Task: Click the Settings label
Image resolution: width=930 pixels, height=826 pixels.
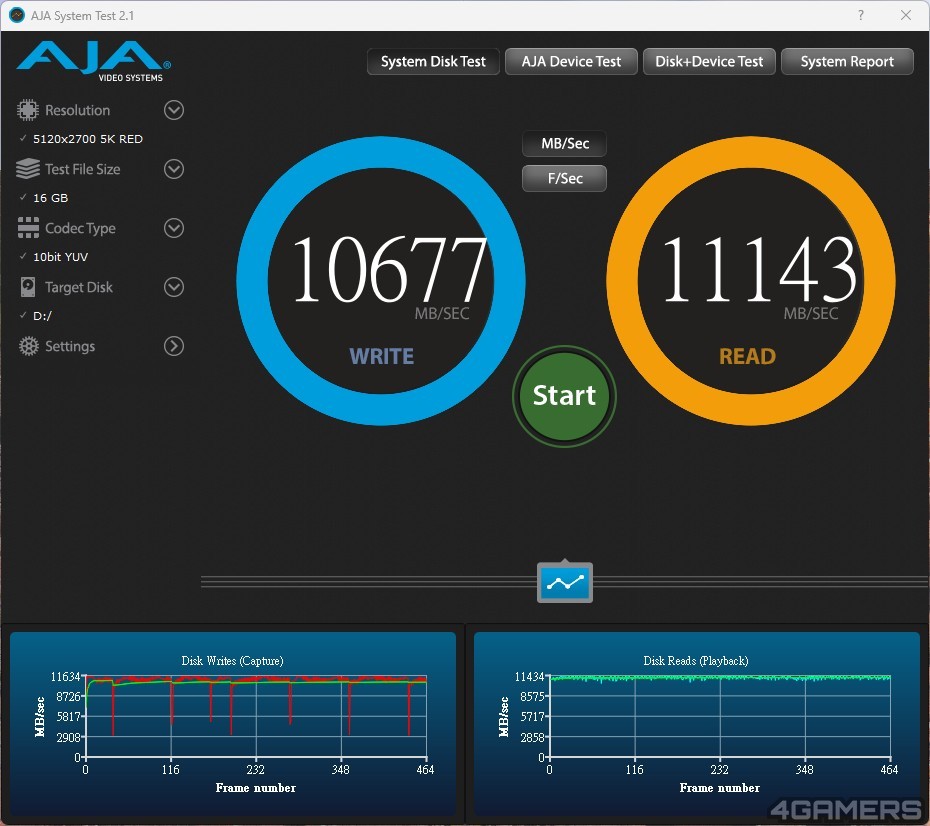Action: click(70, 346)
